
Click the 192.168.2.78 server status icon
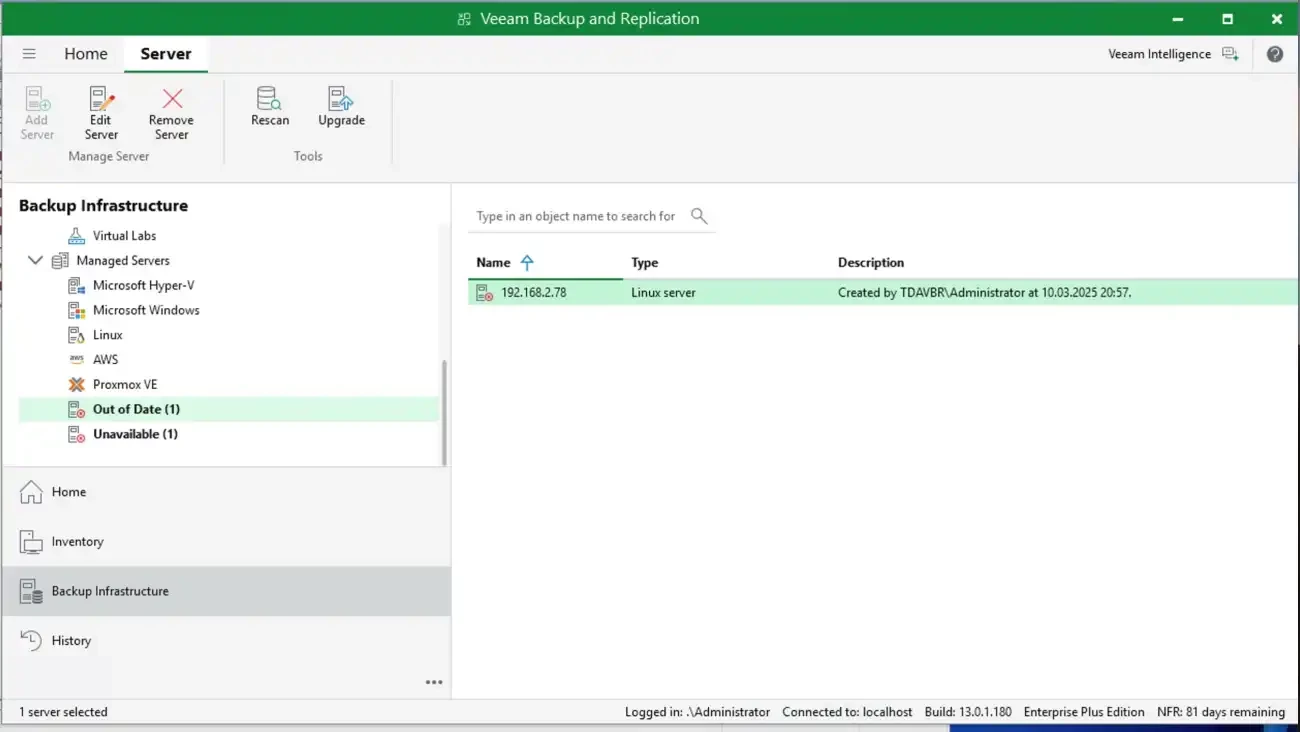pyautogui.click(x=484, y=293)
